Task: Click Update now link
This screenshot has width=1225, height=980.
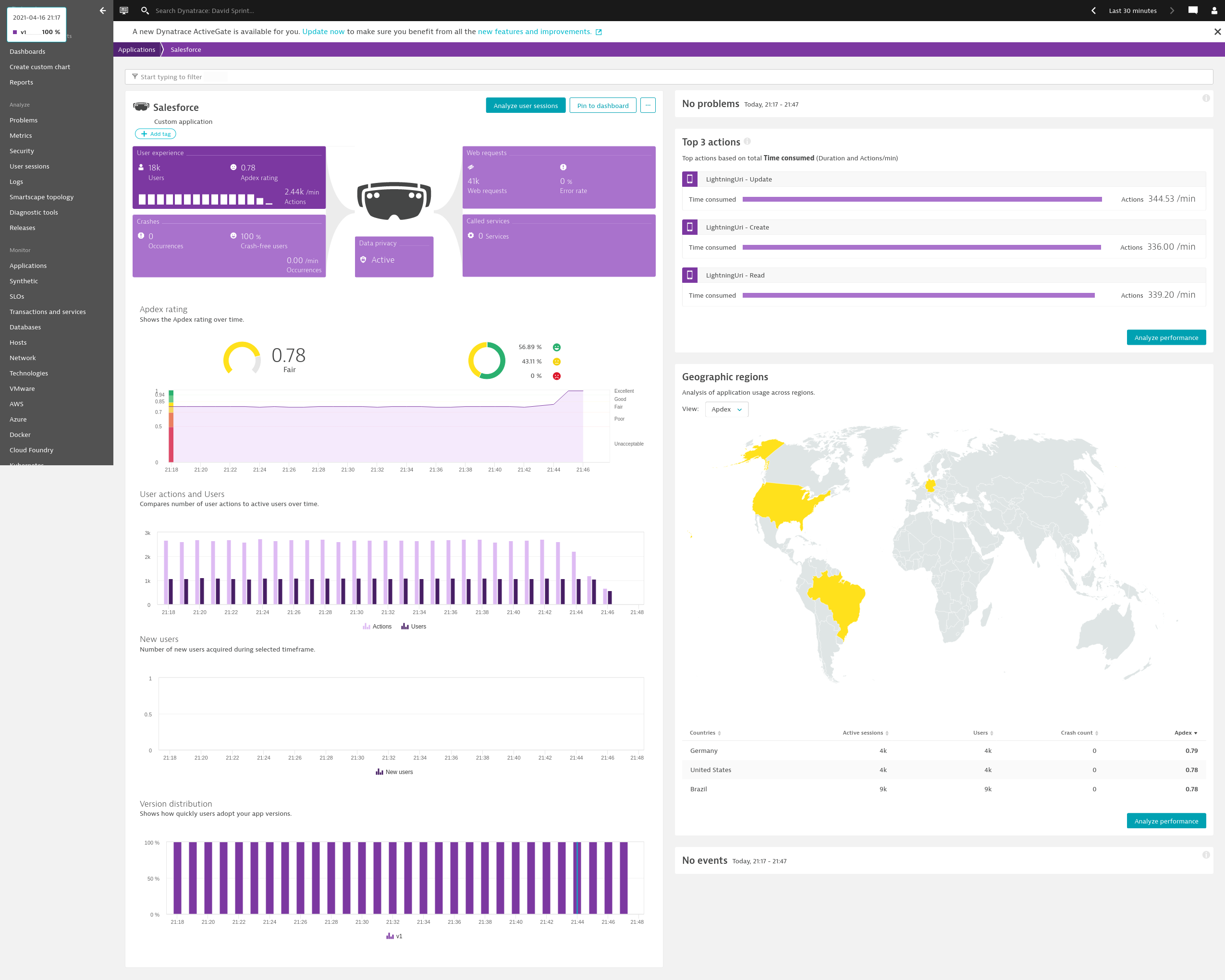Action: point(323,31)
